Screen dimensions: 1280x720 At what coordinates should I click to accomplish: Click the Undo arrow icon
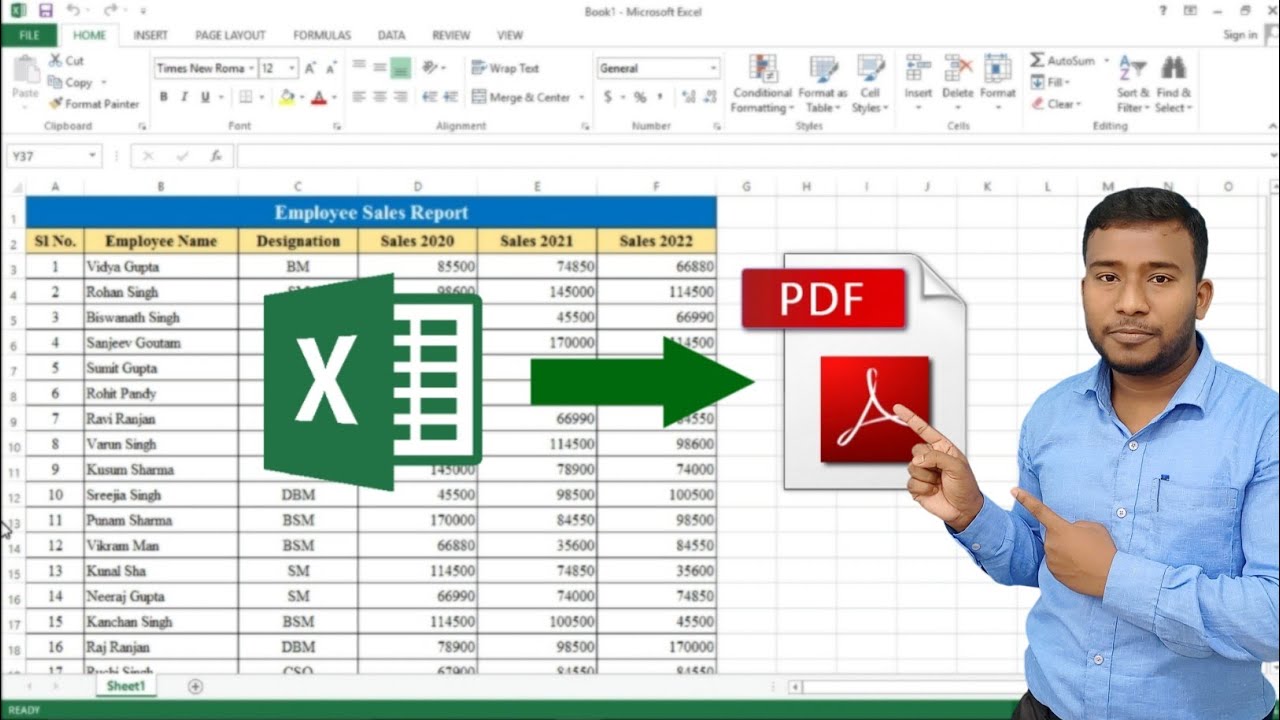(x=73, y=11)
